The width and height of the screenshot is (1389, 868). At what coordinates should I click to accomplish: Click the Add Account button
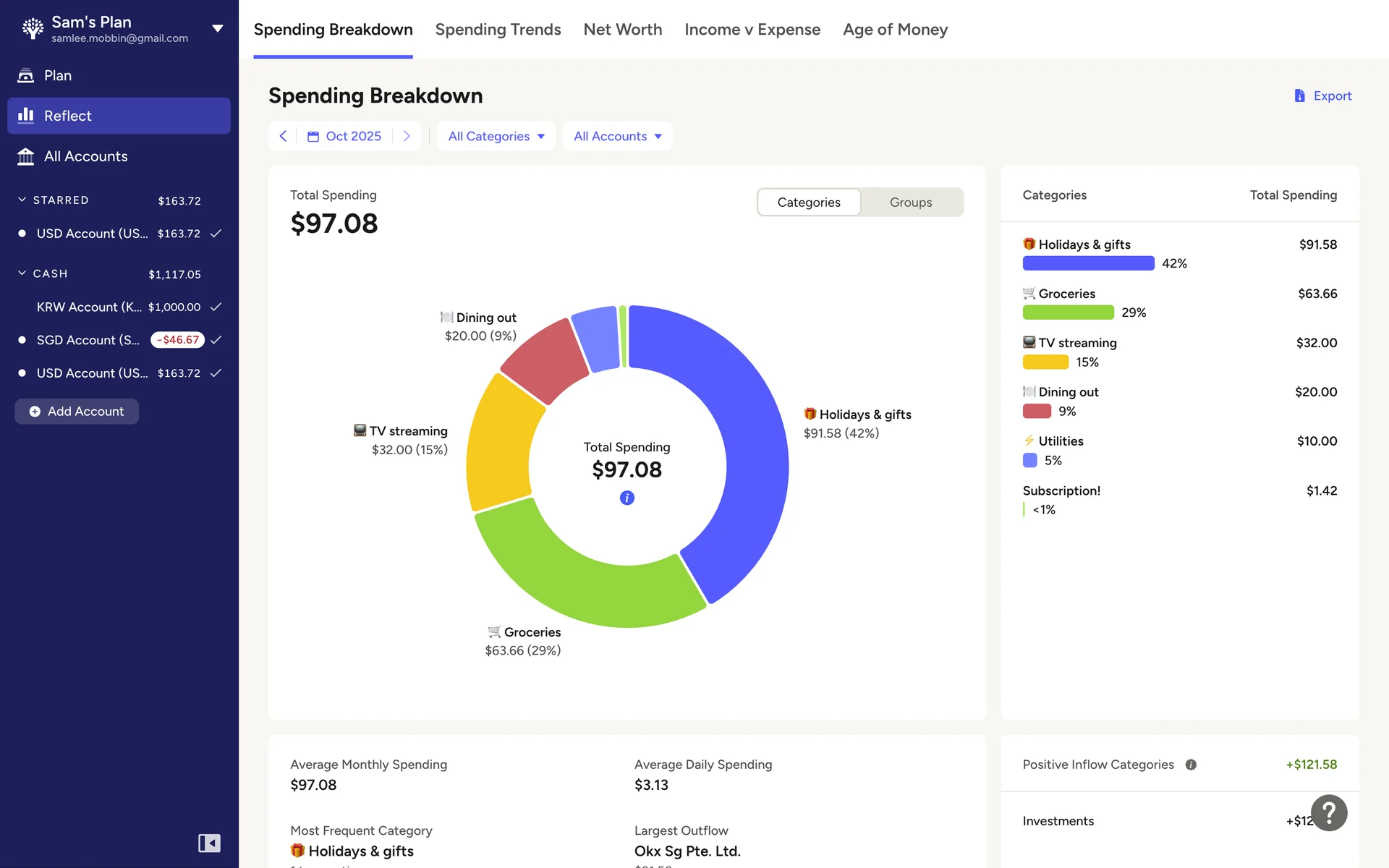[77, 411]
